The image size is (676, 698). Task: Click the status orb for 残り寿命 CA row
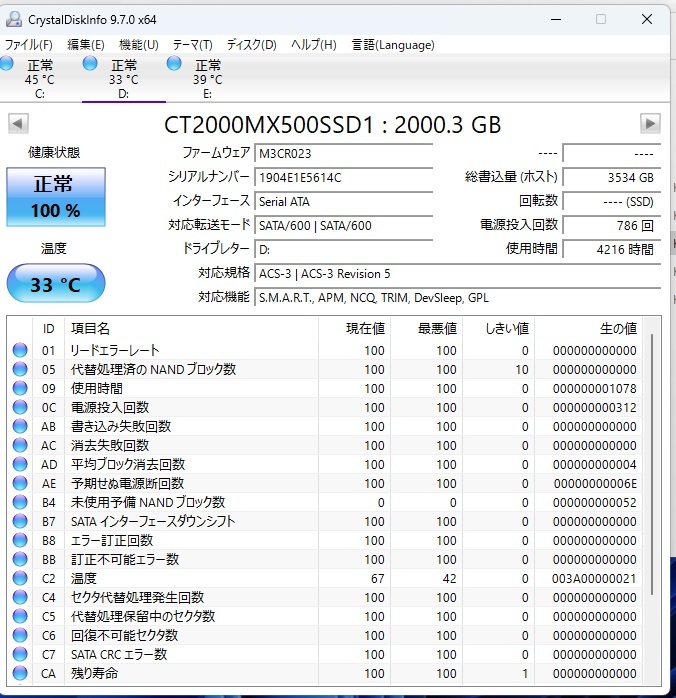[x=20, y=674]
